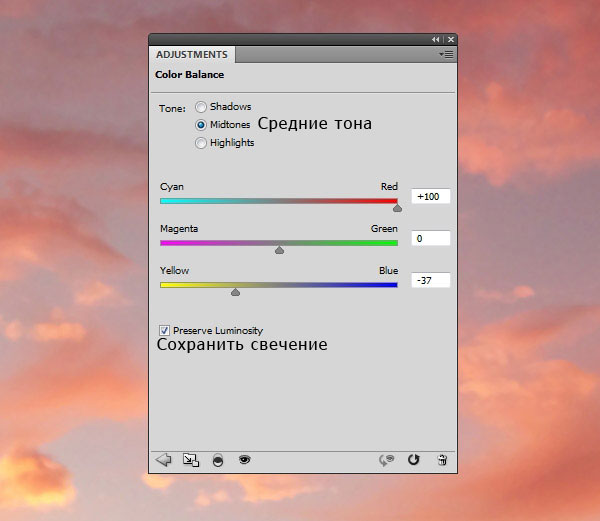Click the Blue label
The image size is (600, 521).
tap(389, 270)
